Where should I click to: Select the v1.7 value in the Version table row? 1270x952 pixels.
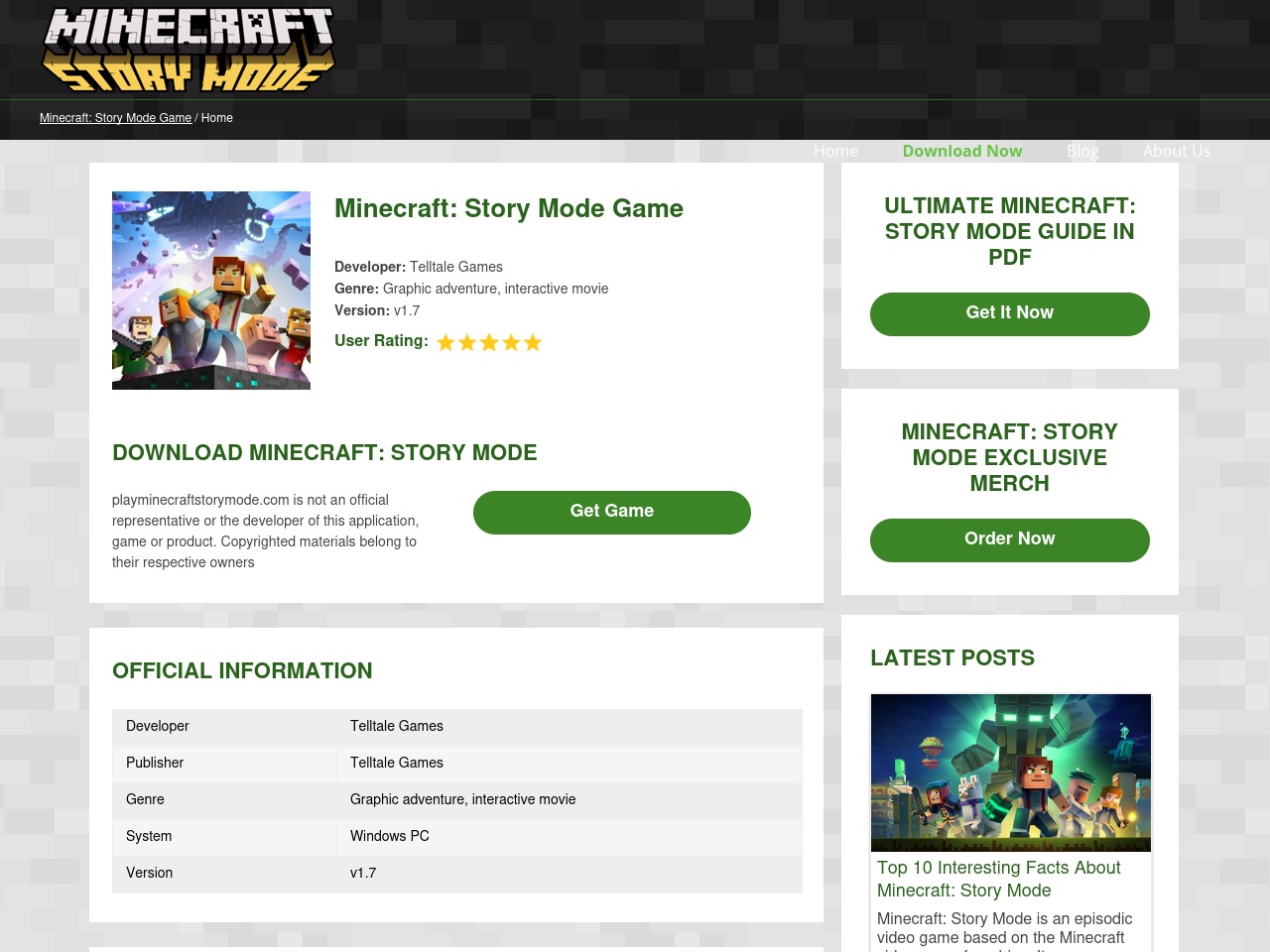point(363,873)
